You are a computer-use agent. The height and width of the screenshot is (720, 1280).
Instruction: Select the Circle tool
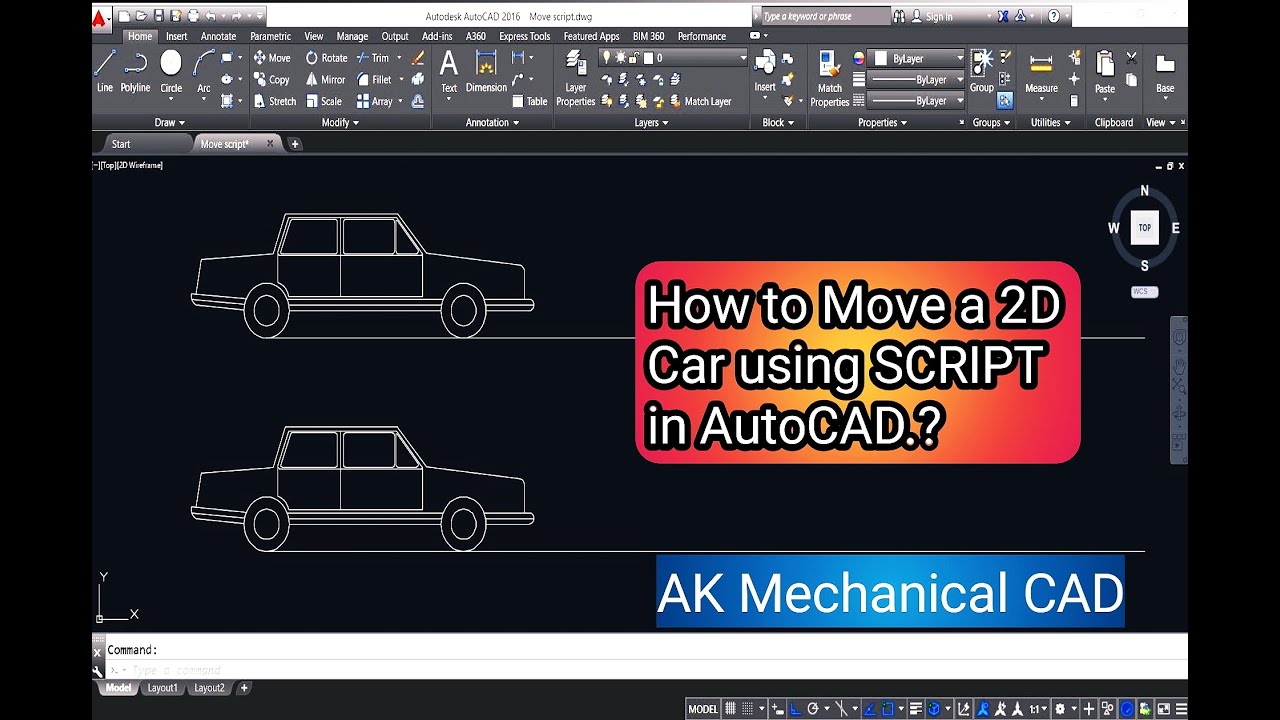pyautogui.click(x=171, y=72)
